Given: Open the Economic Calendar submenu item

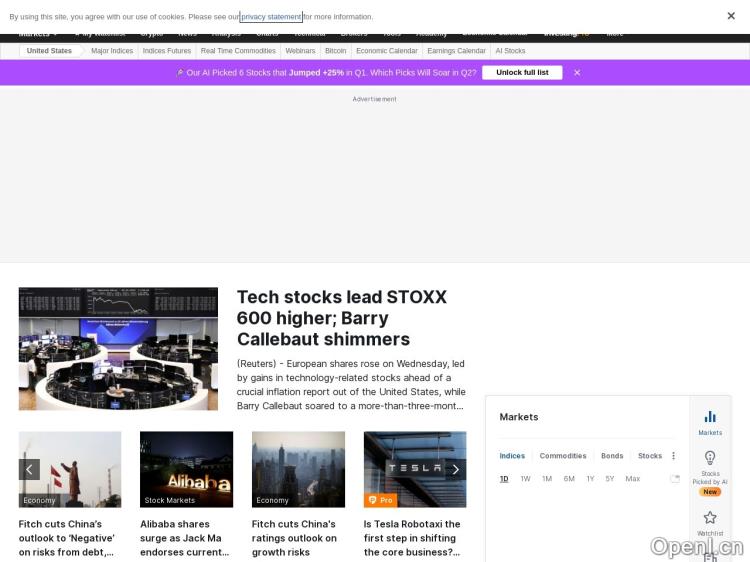Looking at the screenshot, I should tap(386, 51).
